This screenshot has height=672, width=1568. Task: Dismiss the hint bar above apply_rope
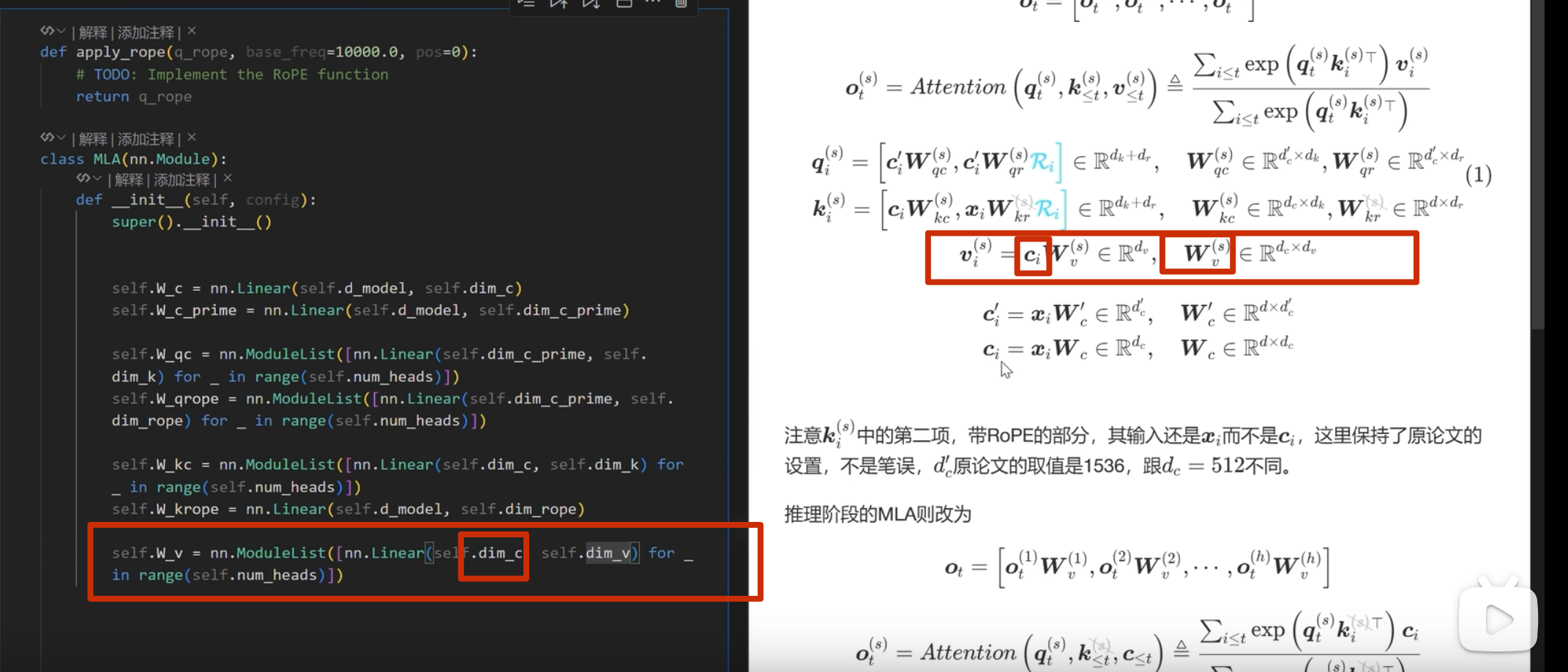[192, 31]
